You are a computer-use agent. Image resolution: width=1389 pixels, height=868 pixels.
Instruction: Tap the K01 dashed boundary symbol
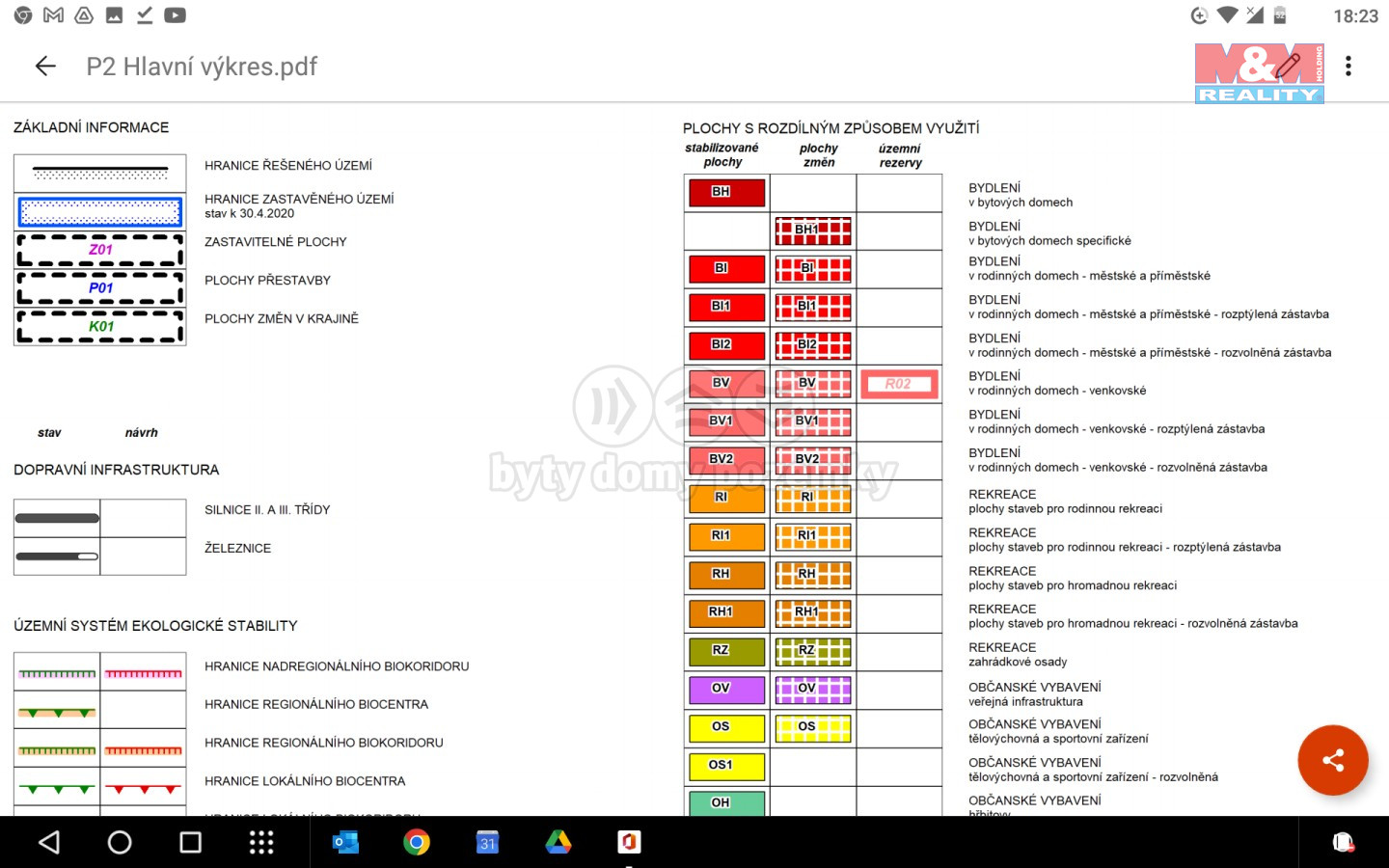(x=100, y=327)
